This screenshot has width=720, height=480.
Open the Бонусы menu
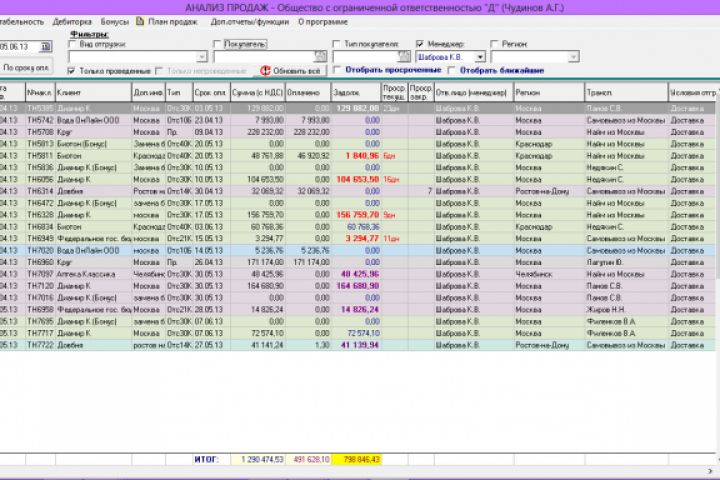(x=115, y=22)
